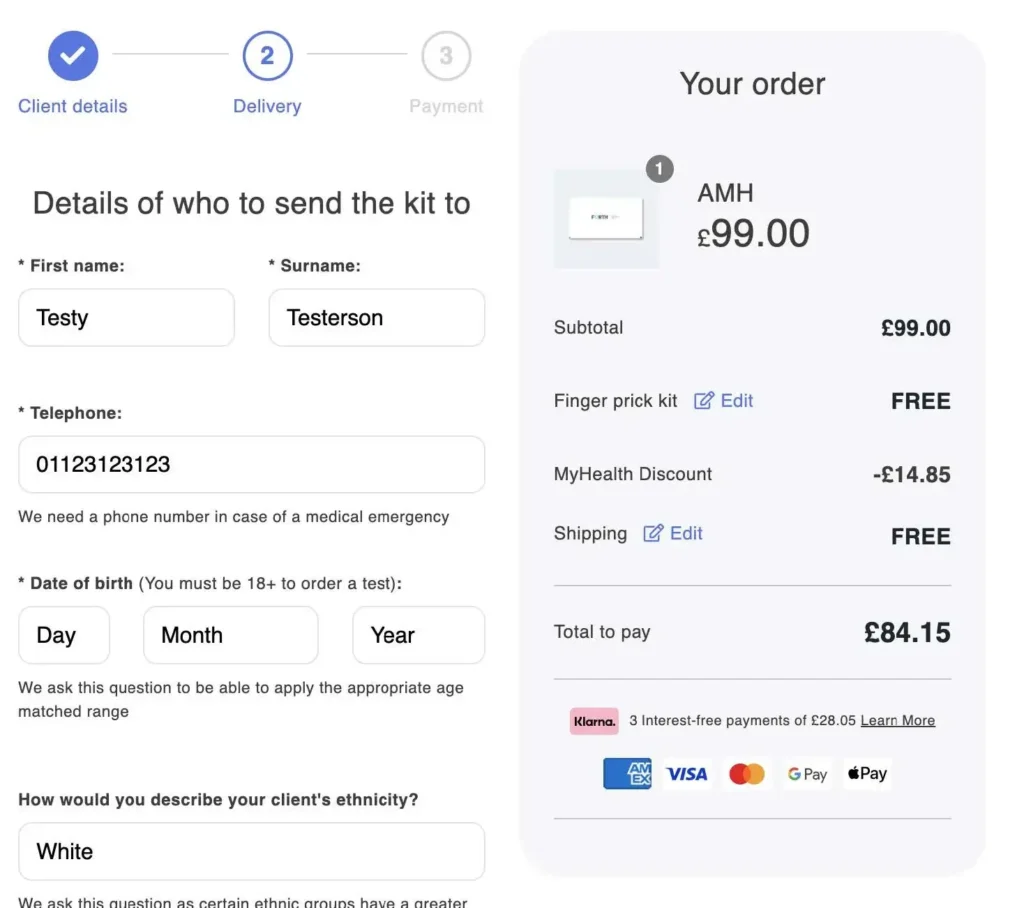This screenshot has height=908, width=1024.
Task: Click inside the Telephone input field
Action: (x=251, y=464)
